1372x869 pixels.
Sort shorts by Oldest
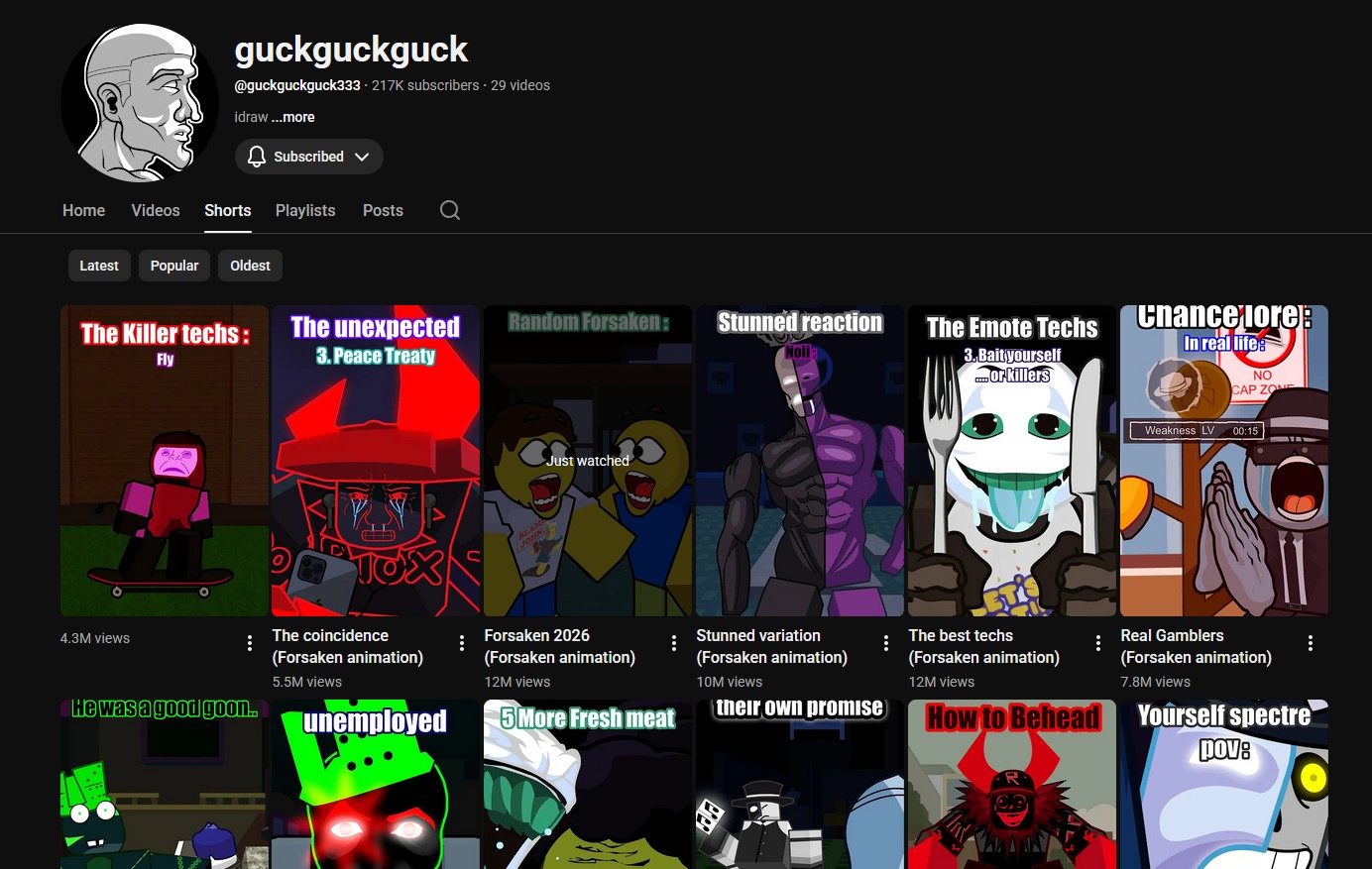pos(250,266)
